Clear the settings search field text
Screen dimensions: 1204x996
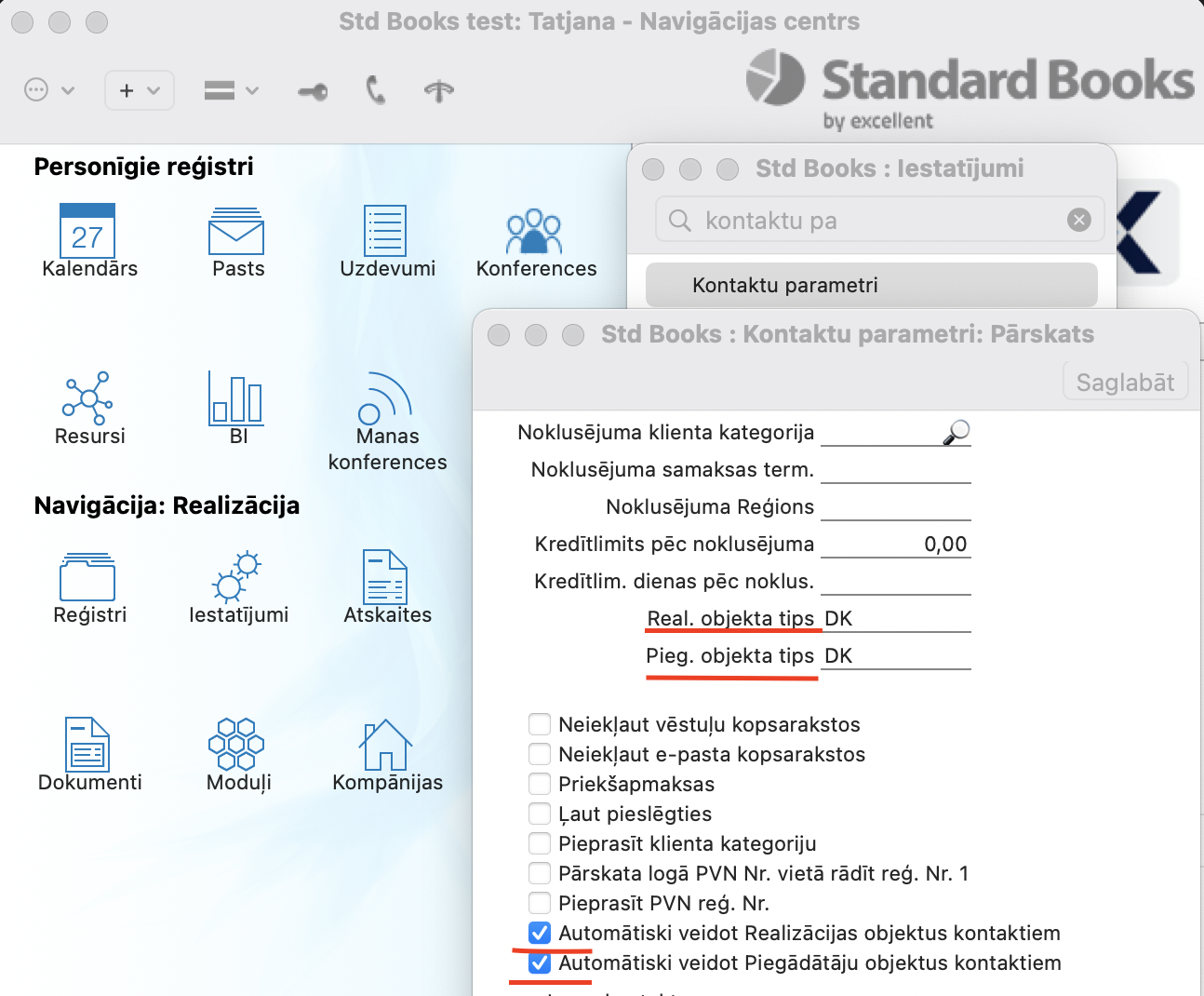(x=1078, y=220)
